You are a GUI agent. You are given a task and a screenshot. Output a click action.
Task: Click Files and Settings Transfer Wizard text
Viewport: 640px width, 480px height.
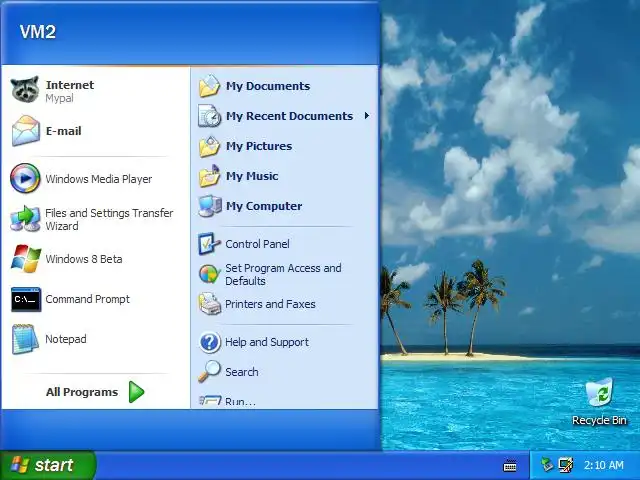coord(109,219)
